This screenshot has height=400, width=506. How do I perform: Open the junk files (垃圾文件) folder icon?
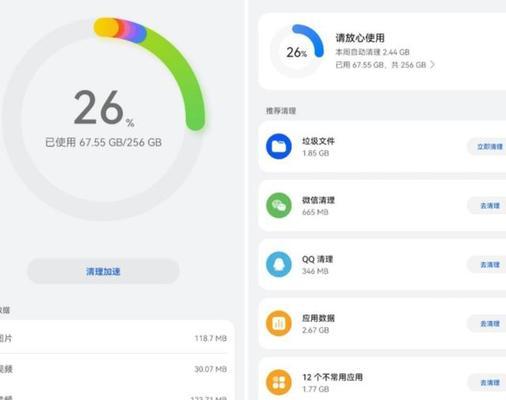pos(279,146)
